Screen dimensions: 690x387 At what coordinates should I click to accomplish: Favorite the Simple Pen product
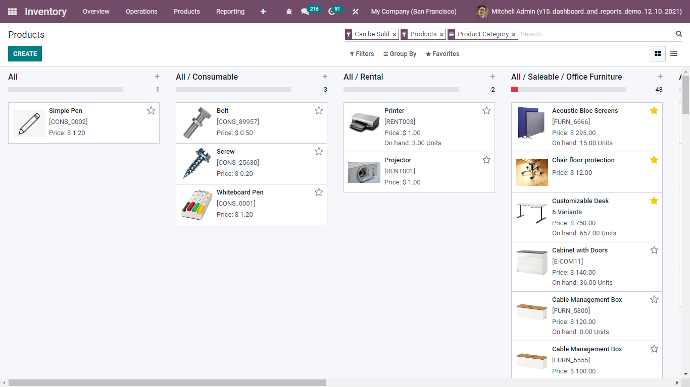tap(151, 111)
